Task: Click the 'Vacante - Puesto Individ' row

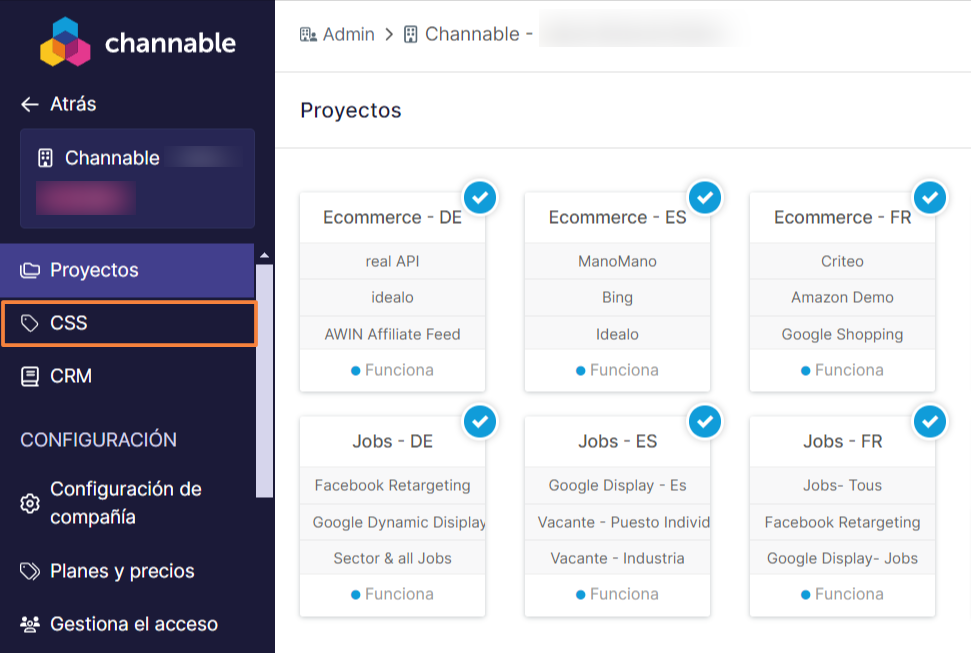Action: coord(617,522)
